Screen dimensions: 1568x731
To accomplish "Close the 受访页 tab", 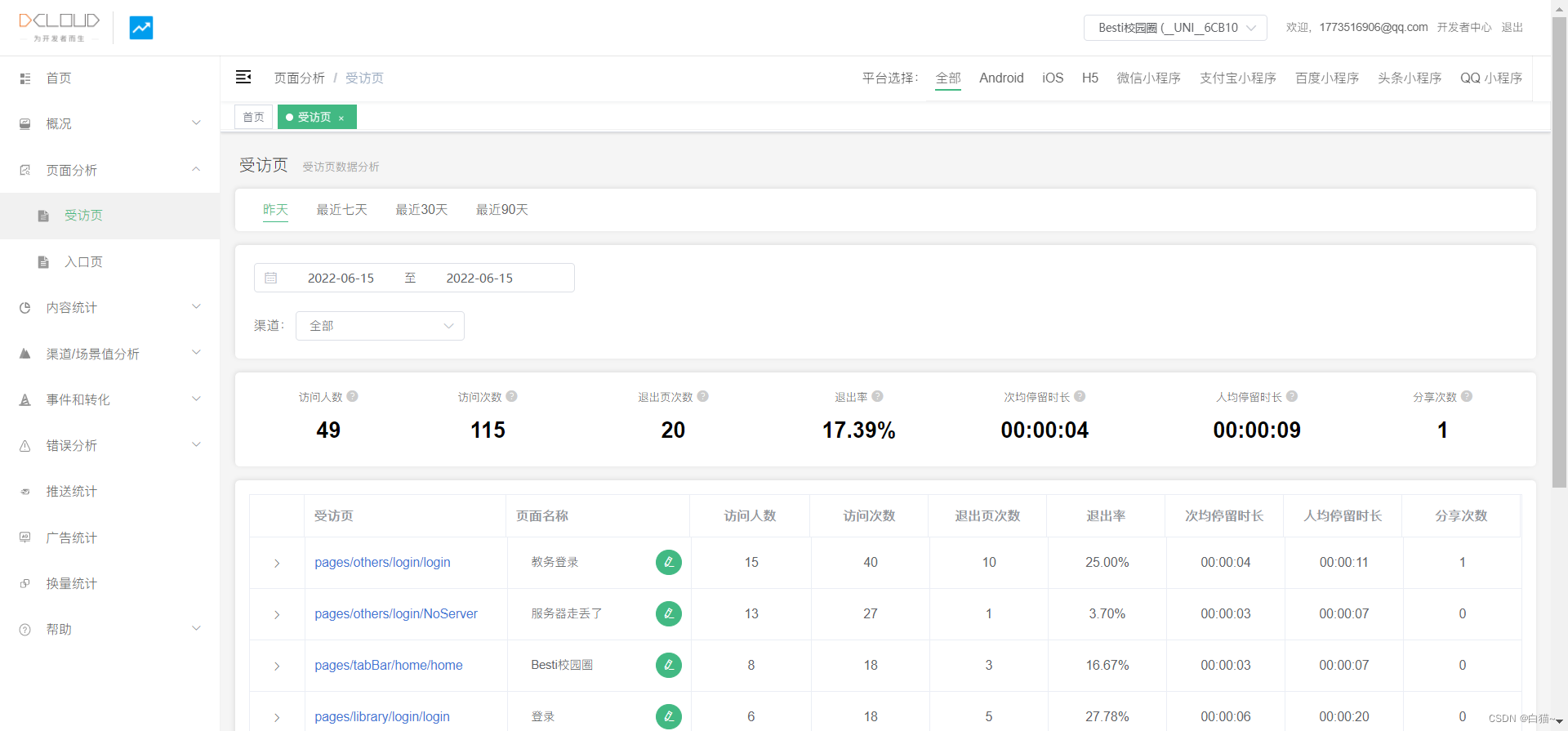I will point(341,118).
